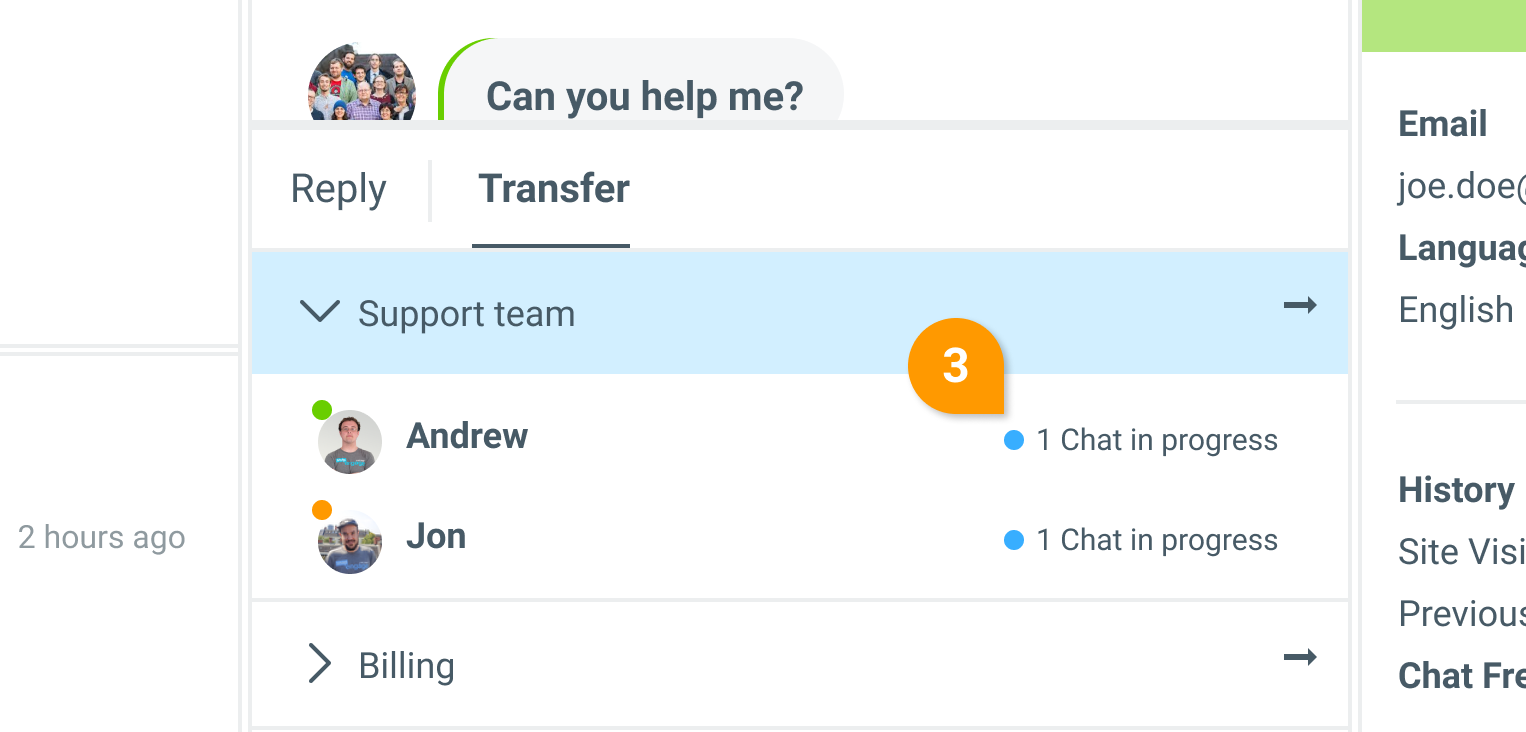Screen dimensions: 1526x732
Task: Switch to the Transfer tab
Action: [553, 188]
